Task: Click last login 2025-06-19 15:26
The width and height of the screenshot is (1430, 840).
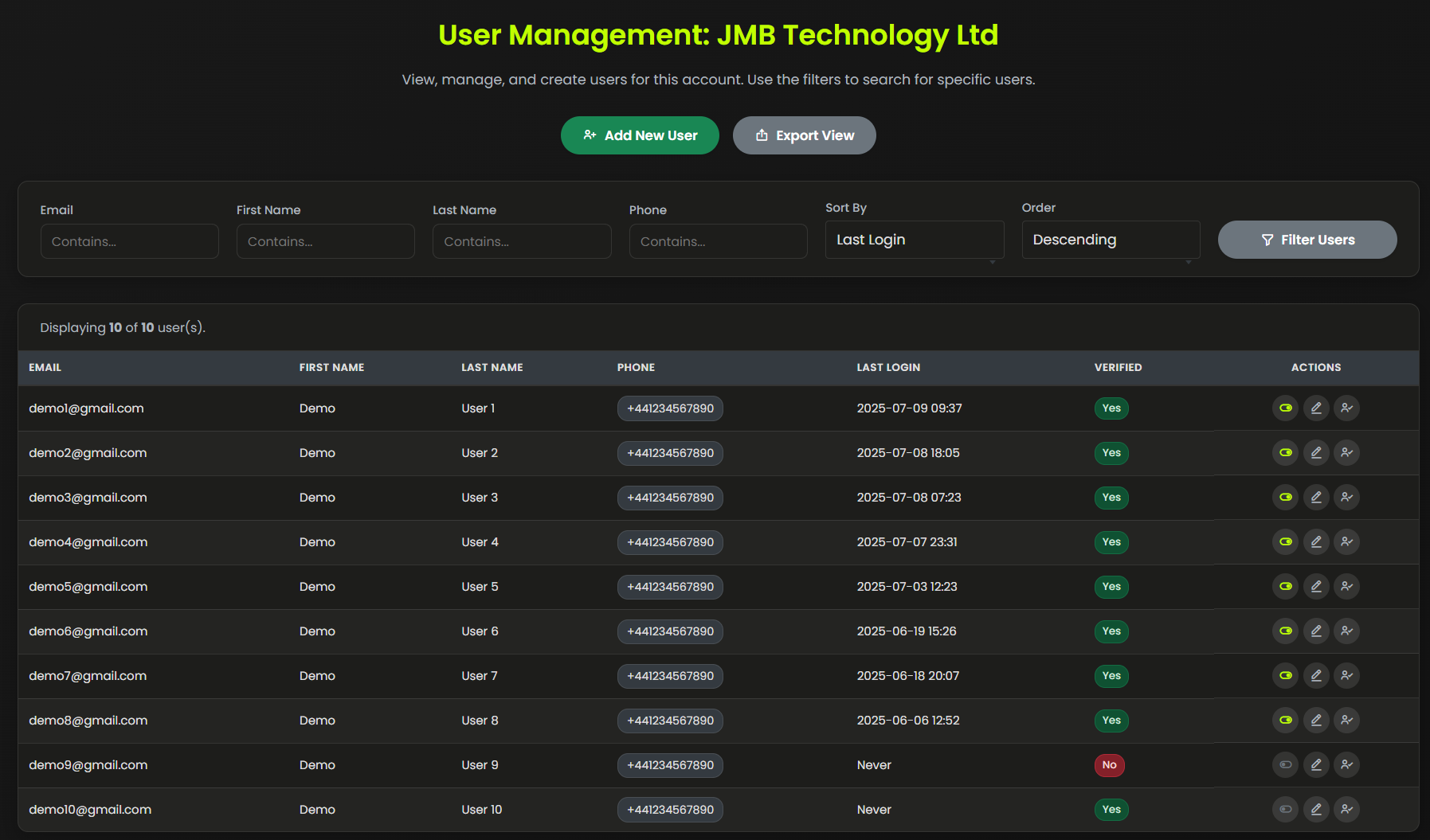Action: [907, 631]
